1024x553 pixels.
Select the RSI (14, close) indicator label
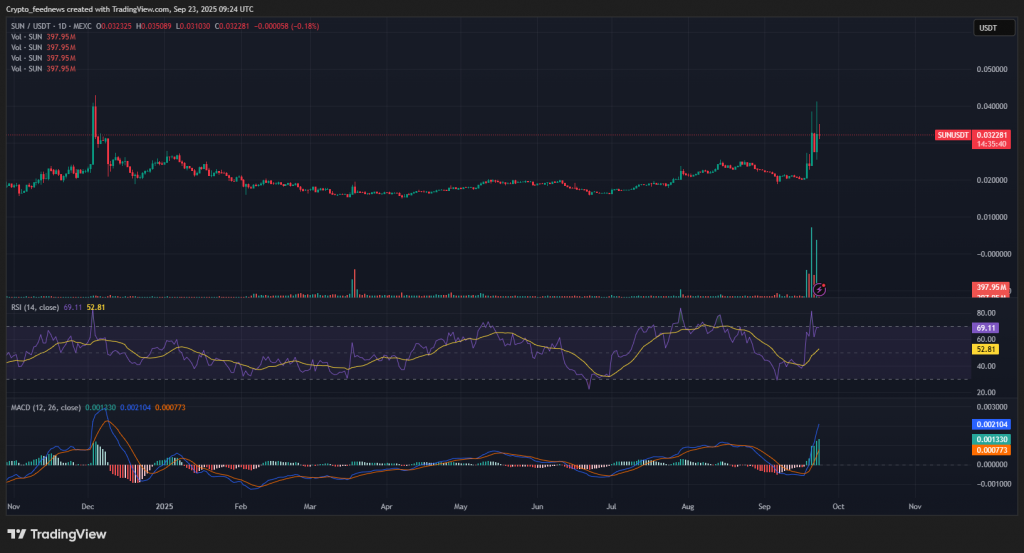[x=34, y=306]
